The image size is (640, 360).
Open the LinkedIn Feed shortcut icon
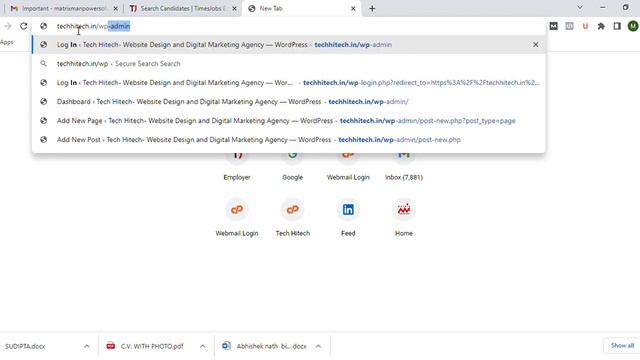point(348,210)
